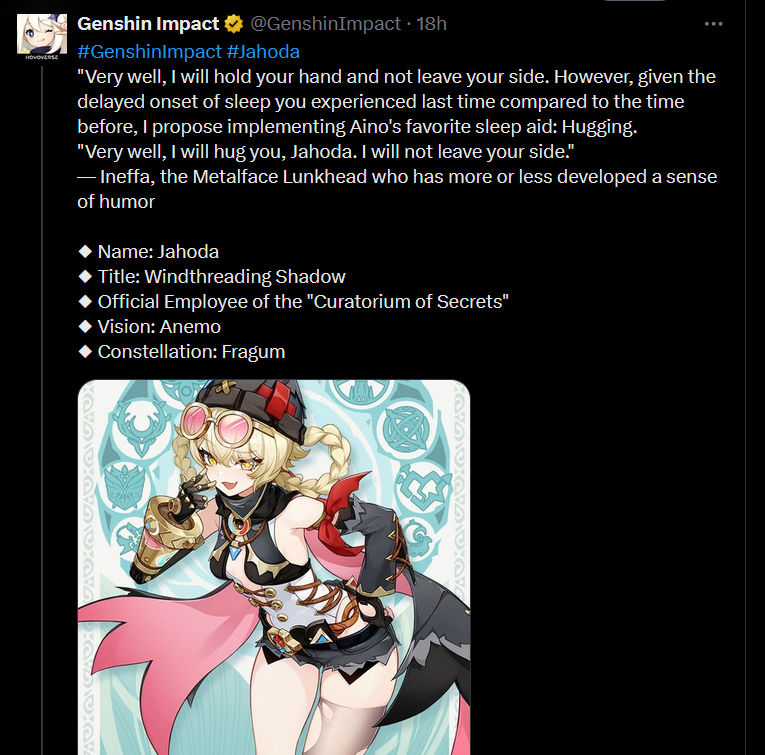Open the three-dot more options menu
Viewport: 765px width, 755px height.
(x=713, y=24)
